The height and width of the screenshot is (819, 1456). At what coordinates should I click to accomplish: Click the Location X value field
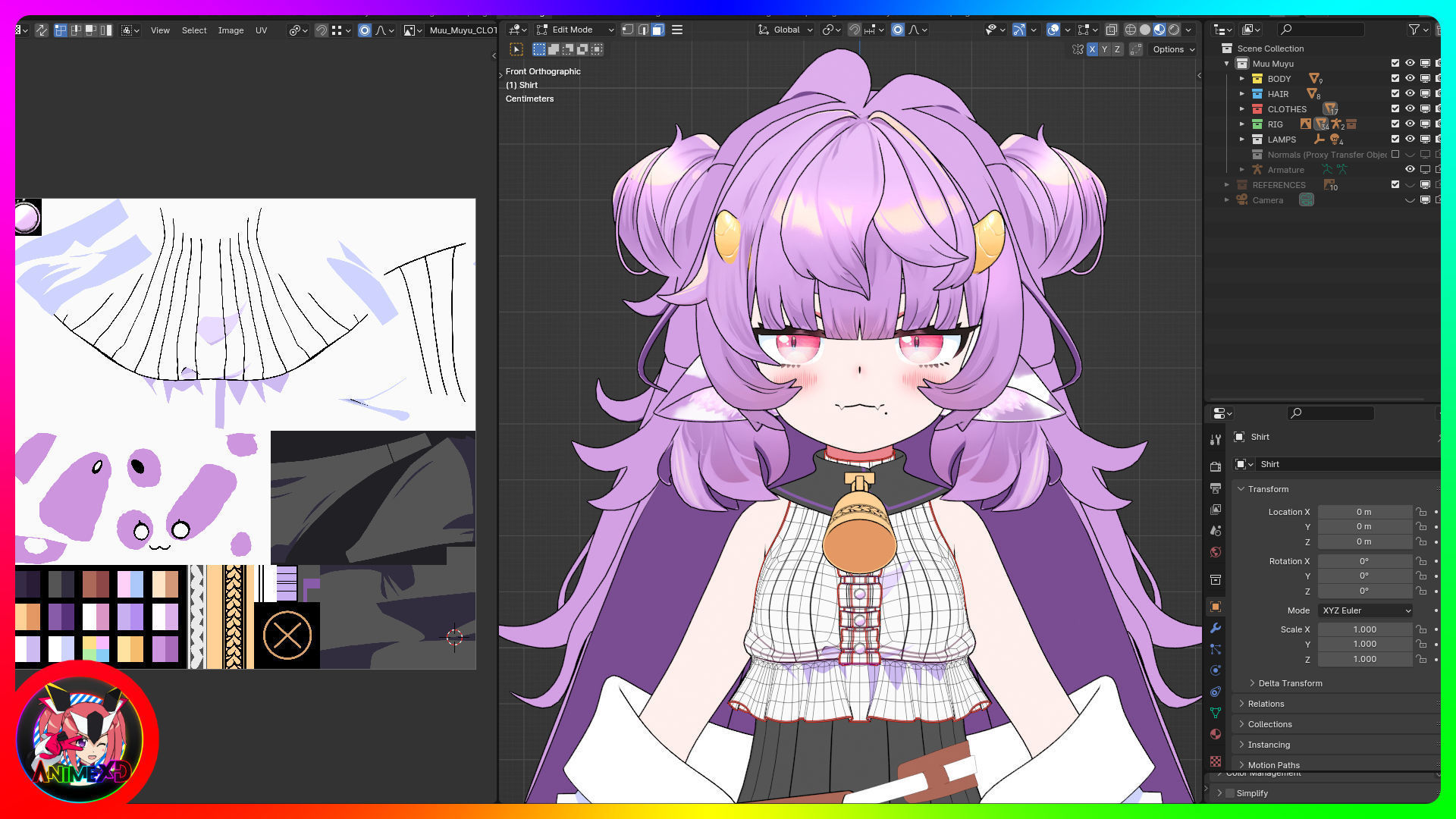pos(1364,512)
